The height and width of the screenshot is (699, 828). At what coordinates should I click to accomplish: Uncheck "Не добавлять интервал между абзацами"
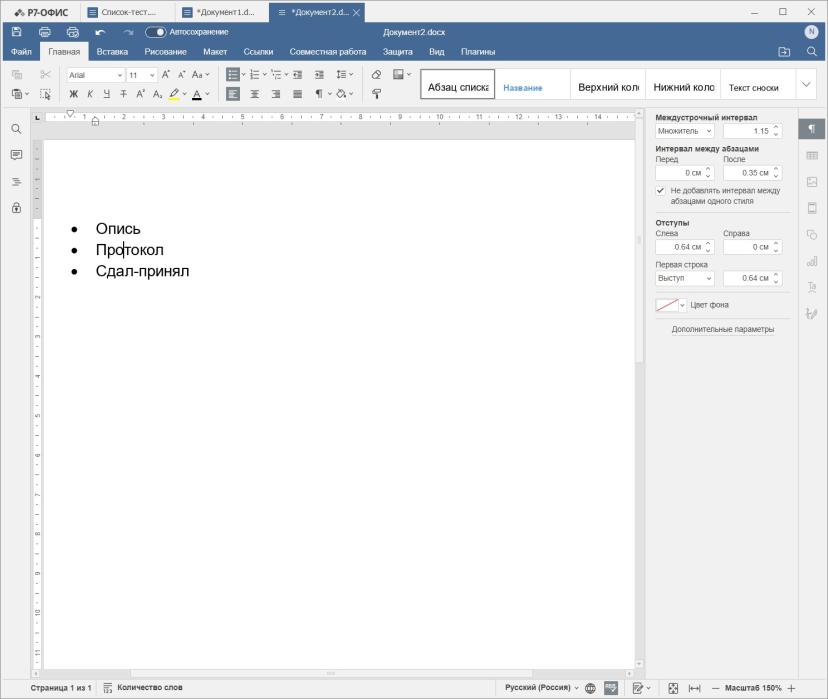660,190
